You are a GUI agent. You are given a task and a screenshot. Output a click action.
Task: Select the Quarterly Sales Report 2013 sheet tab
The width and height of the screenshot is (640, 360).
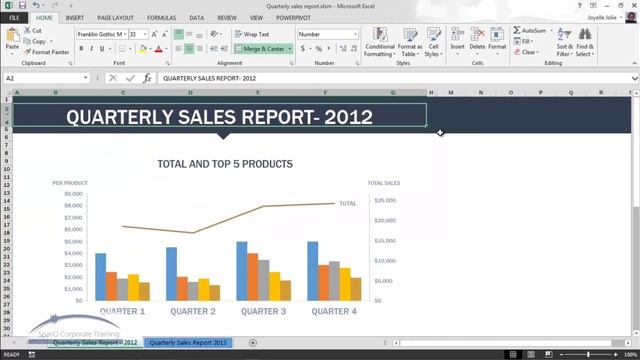coord(188,343)
